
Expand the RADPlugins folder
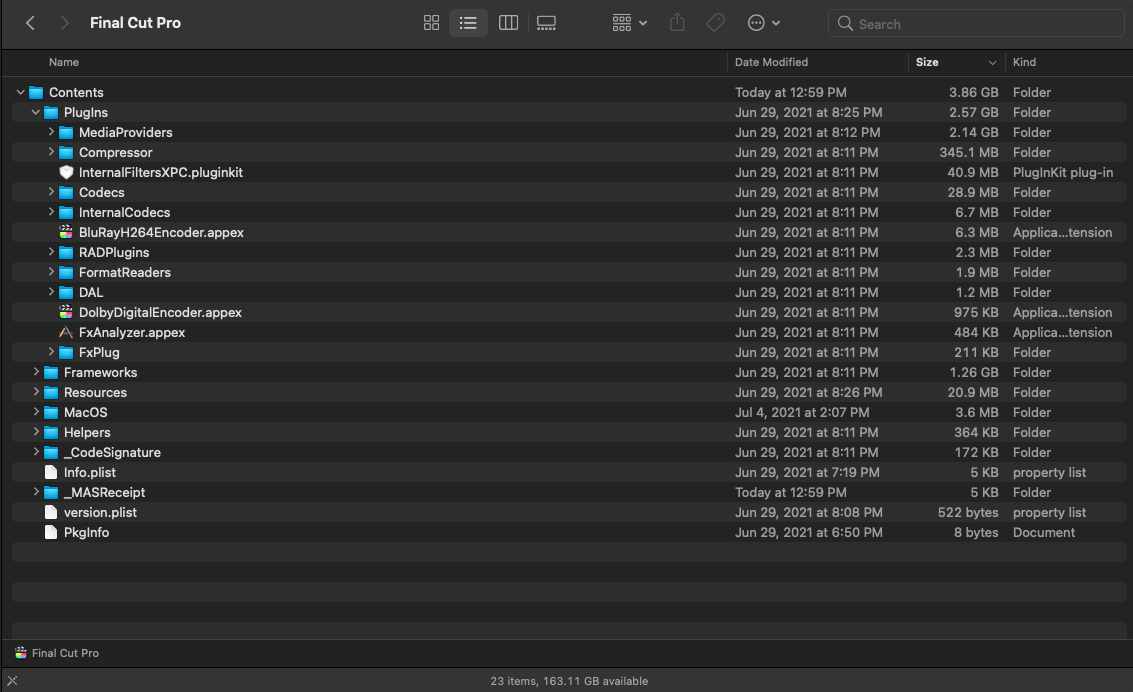point(51,252)
